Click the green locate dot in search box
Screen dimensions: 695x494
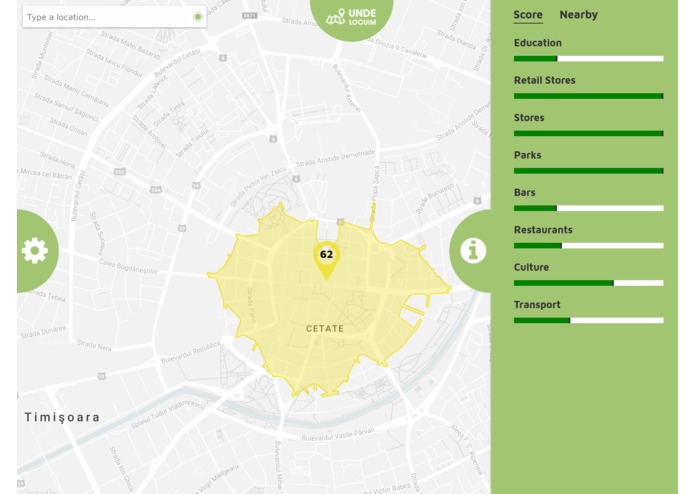coord(198,17)
